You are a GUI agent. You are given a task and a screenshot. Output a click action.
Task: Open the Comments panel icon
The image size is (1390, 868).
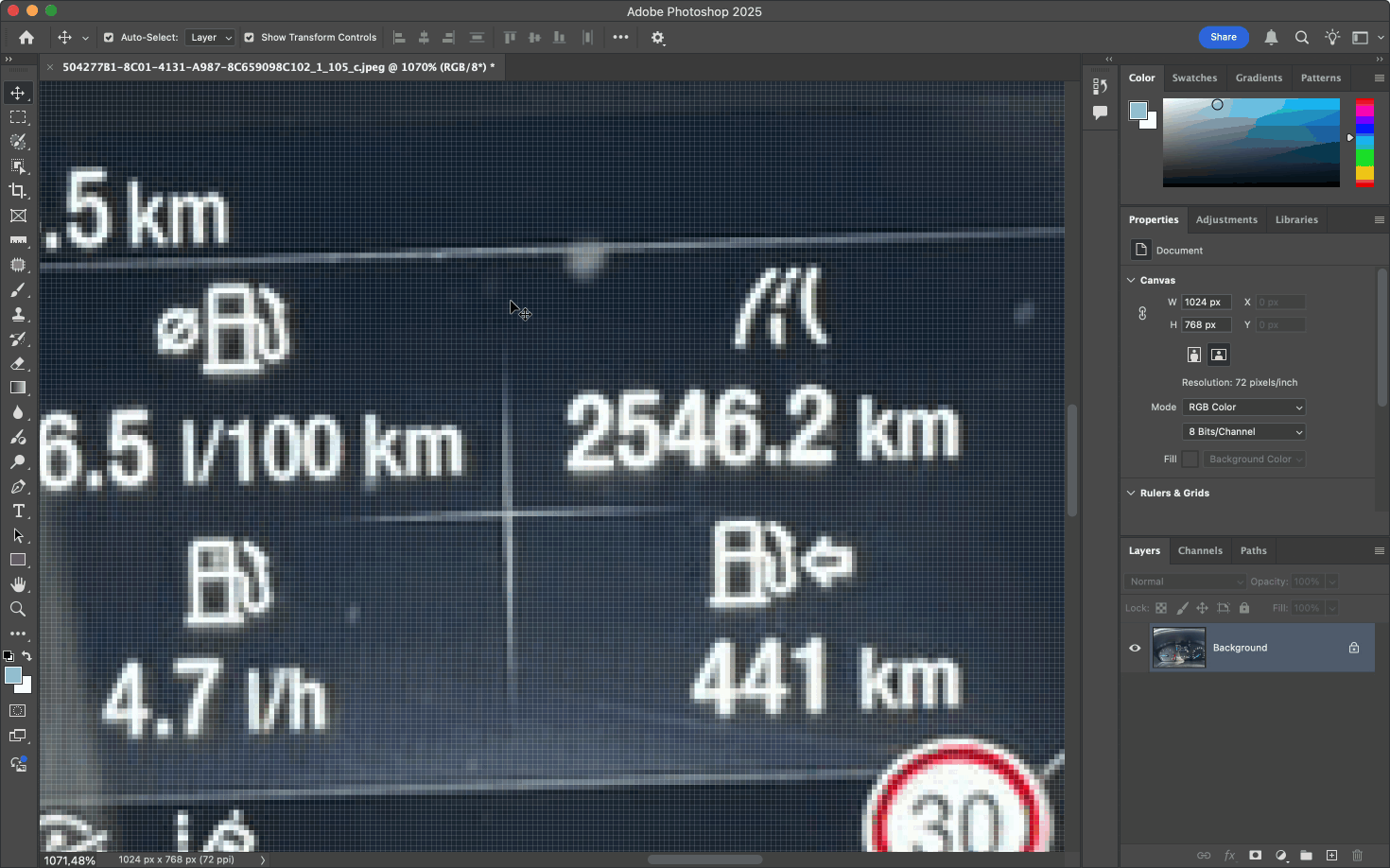coord(1100,113)
